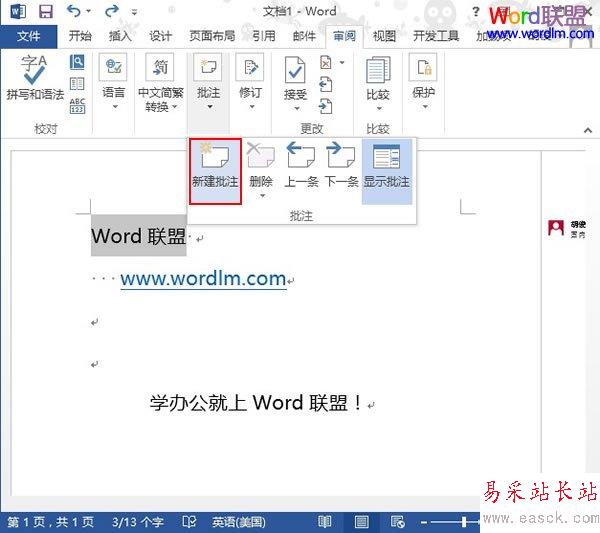The height and width of the screenshot is (533, 600).
Task: Click the ABC 123 word count icon
Action: (x=77, y=106)
